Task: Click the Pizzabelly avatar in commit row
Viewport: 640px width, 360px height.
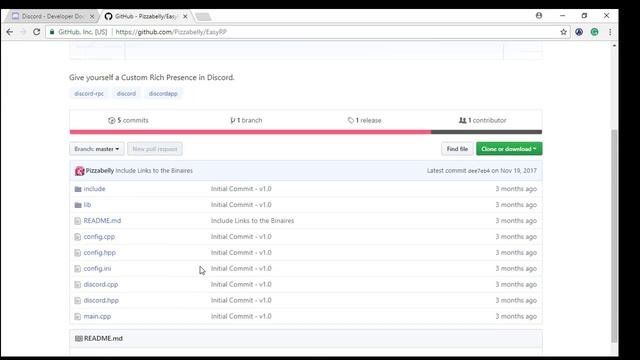Action: 80,171
